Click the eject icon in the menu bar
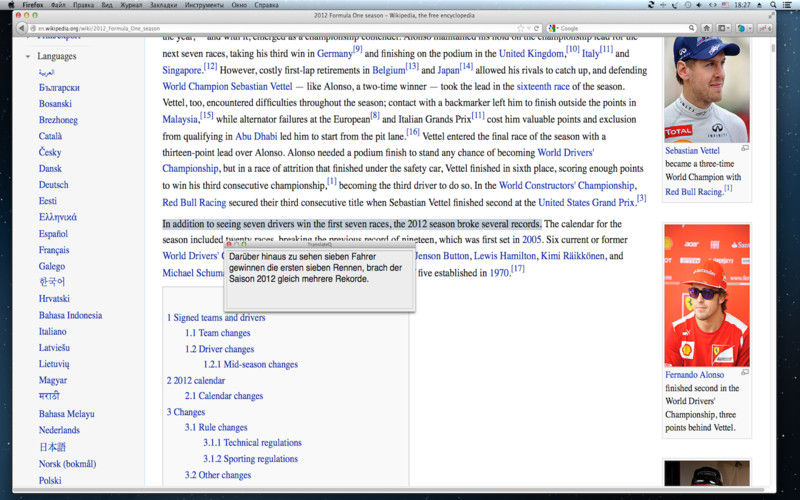 point(760,5)
